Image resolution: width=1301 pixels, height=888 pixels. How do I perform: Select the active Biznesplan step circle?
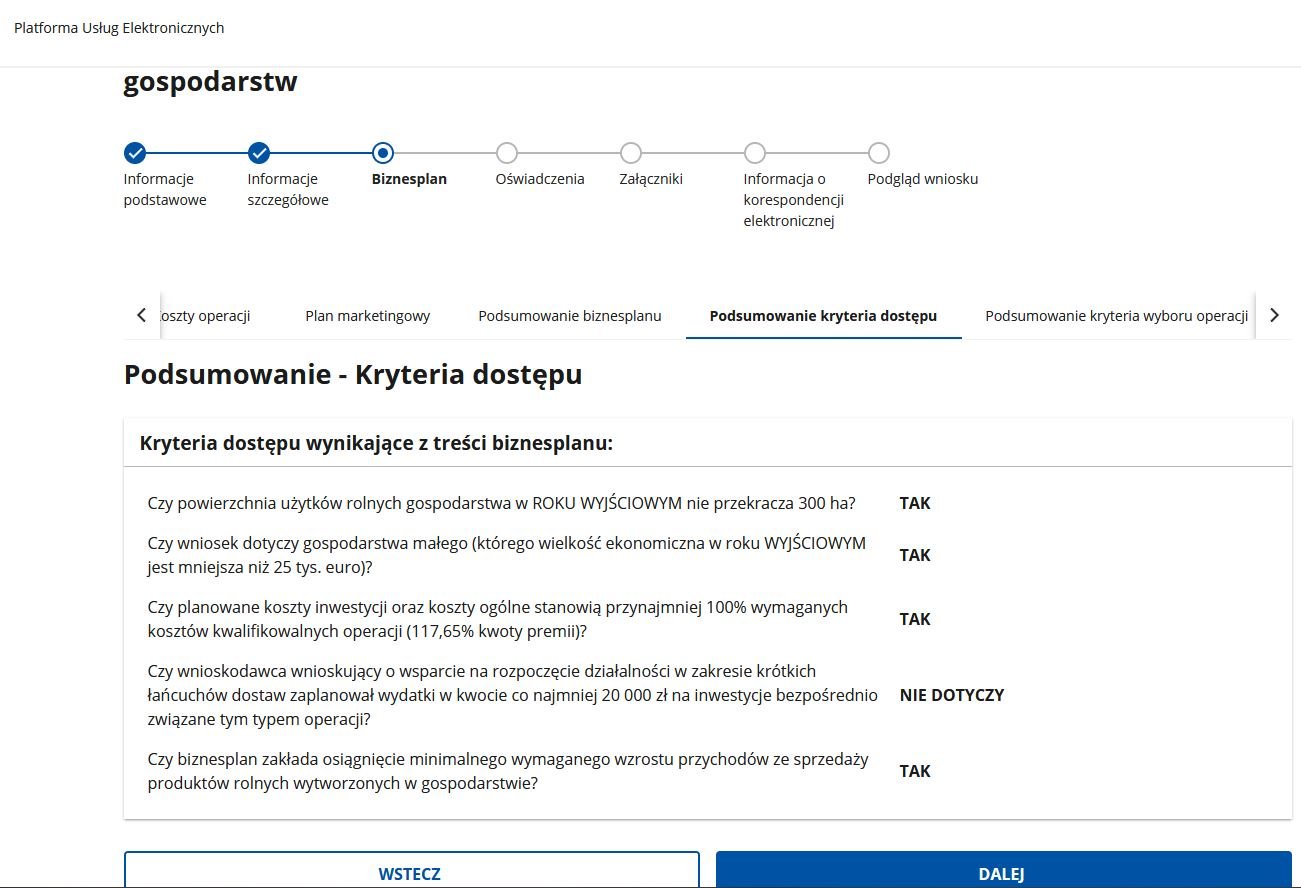pyautogui.click(x=383, y=153)
